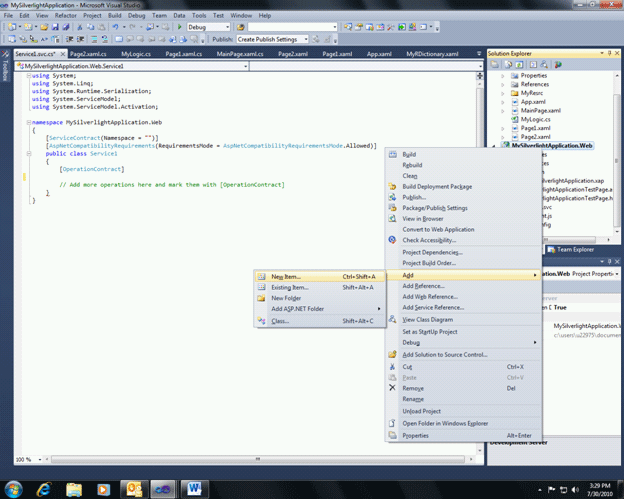This screenshot has width=624, height=499.
Task: Click the Build Deployment Package icon
Action: point(393,186)
